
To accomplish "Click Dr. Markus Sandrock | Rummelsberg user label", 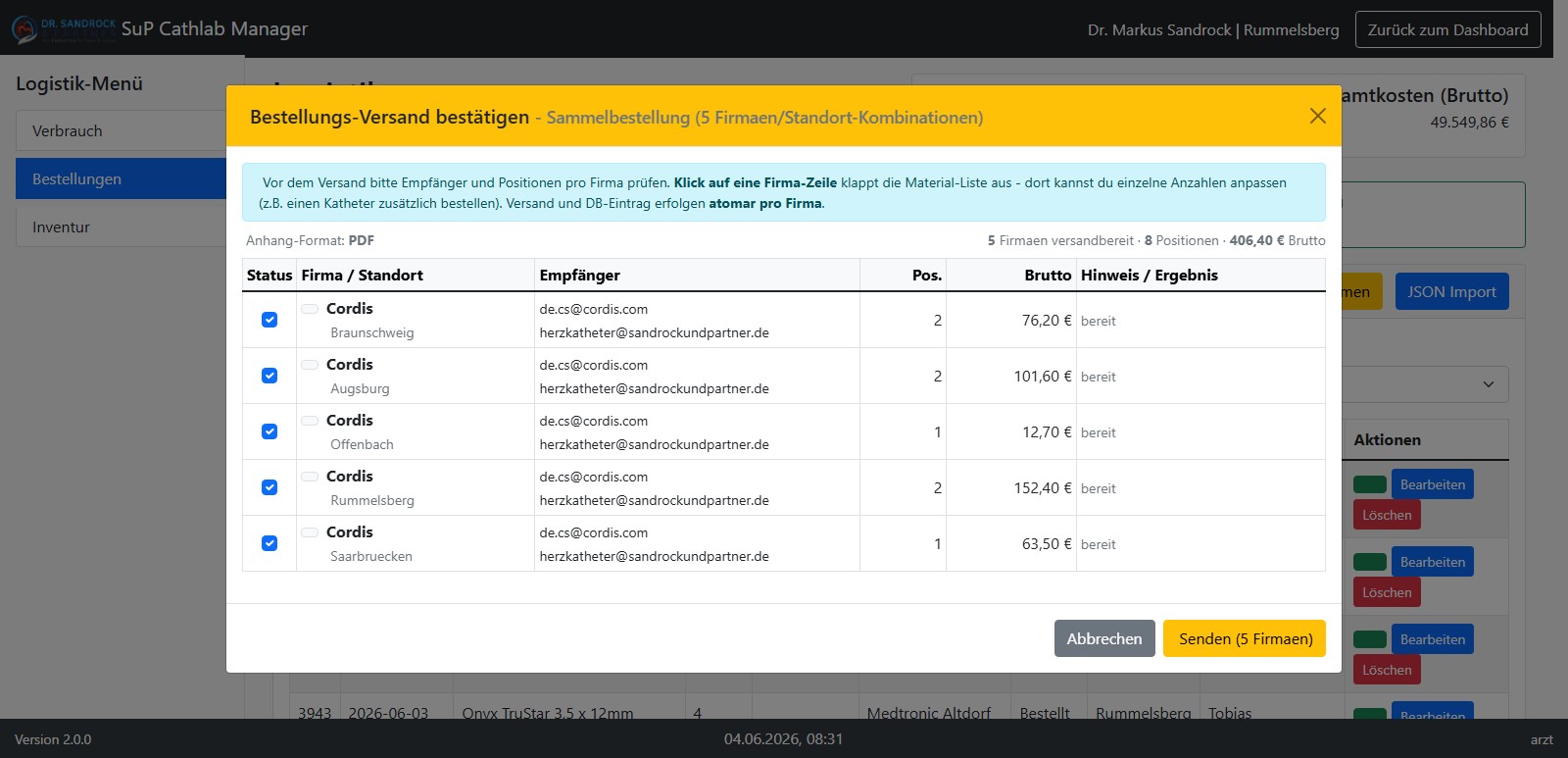I will point(1212,29).
